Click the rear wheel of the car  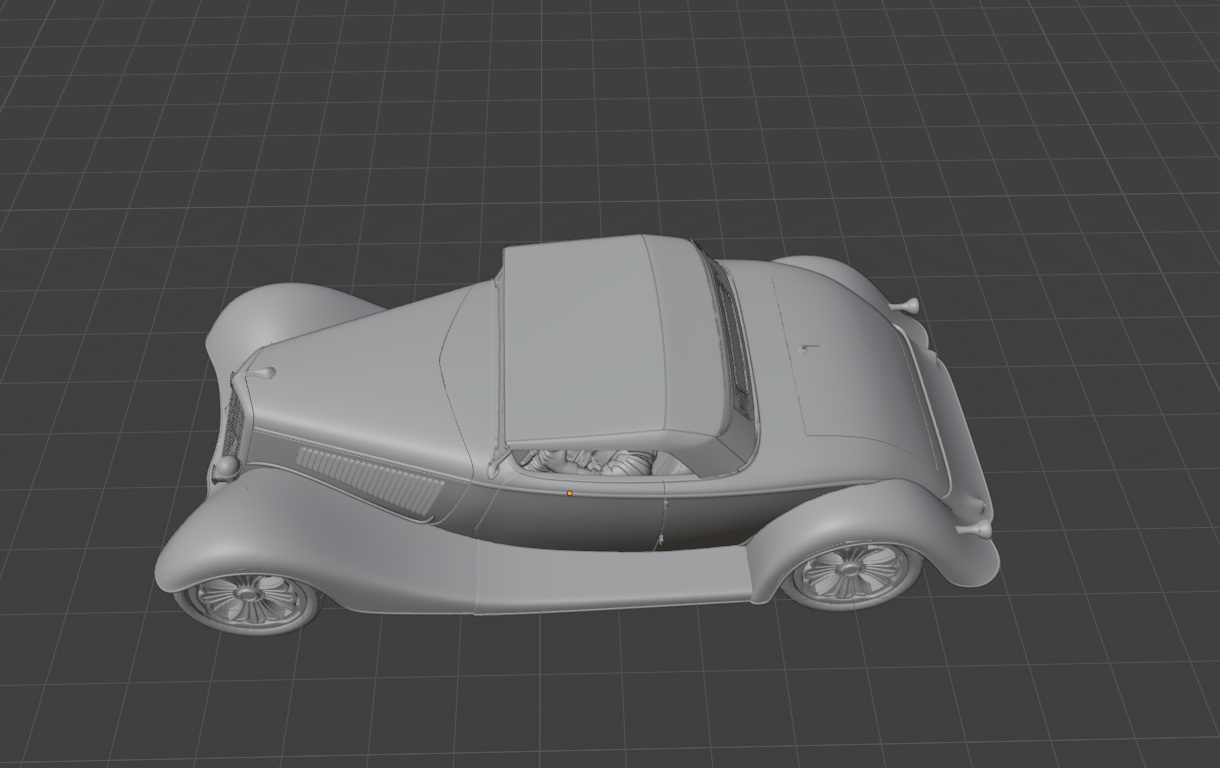(851, 570)
